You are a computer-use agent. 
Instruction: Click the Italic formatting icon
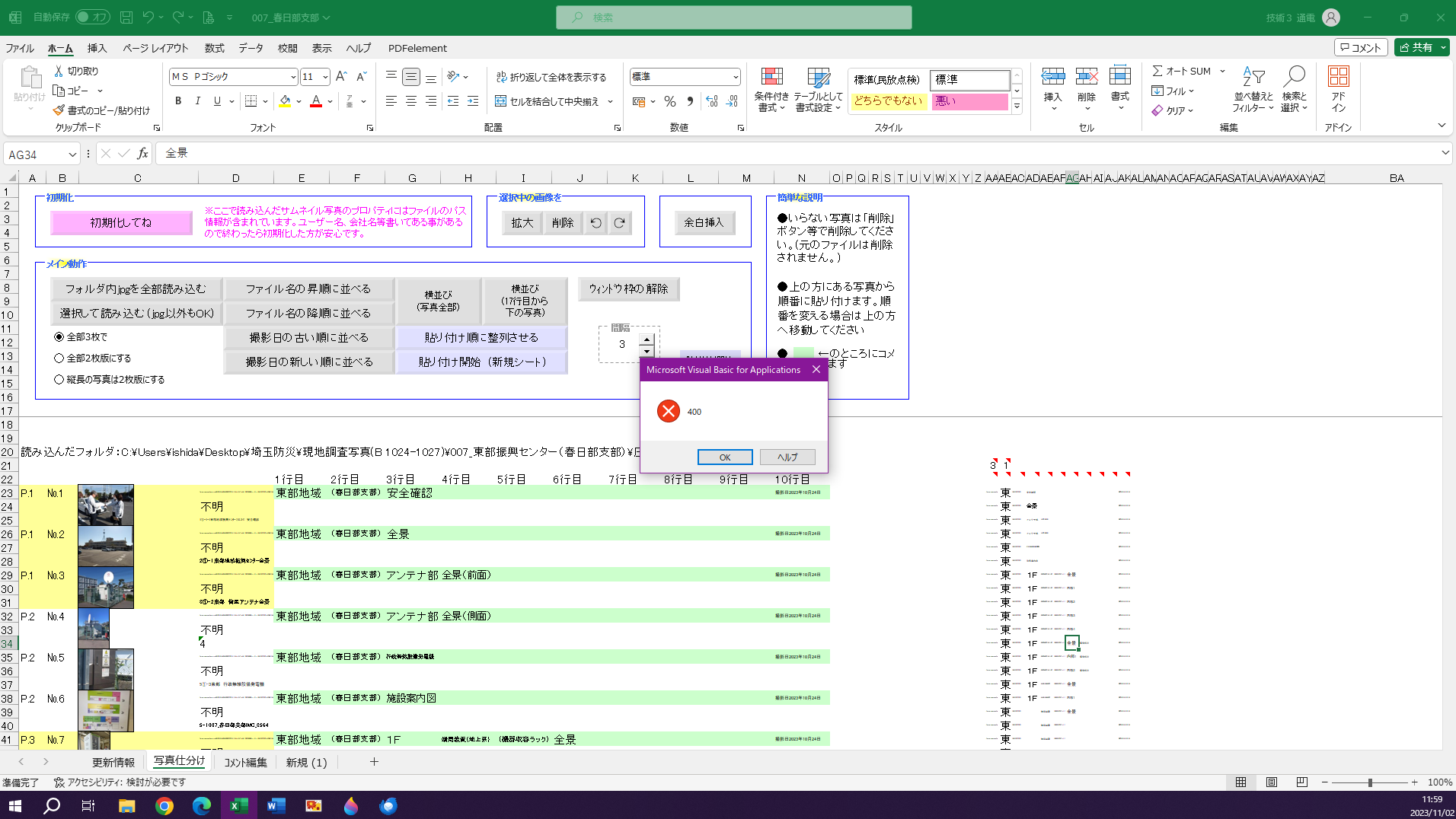click(198, 101)
